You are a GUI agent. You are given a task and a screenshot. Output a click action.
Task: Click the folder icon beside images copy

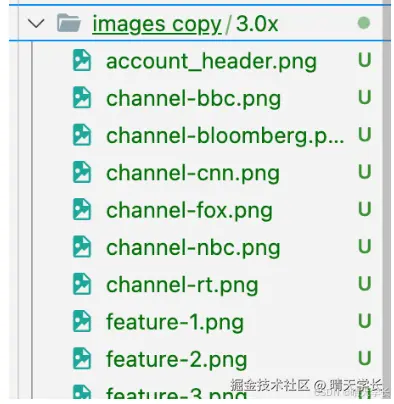[x=69, y=23]
